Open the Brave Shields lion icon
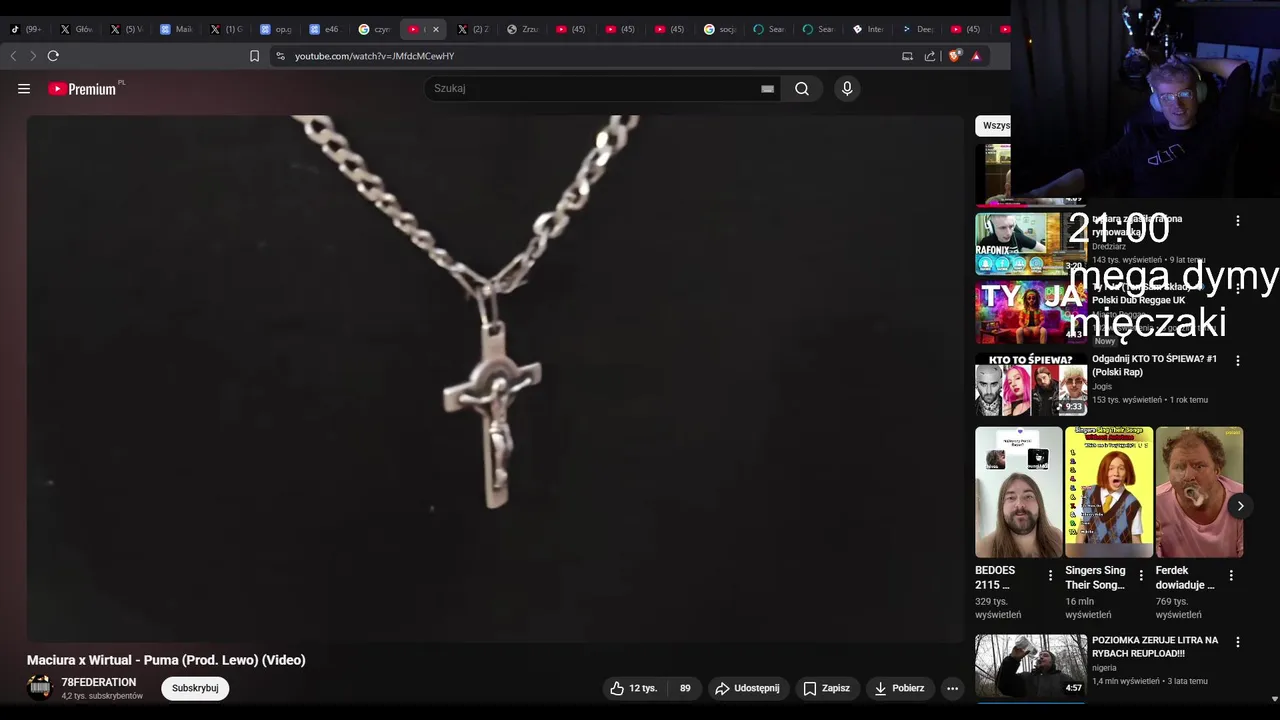This screenshot has height=720, width=1280. tap(954, 56)
